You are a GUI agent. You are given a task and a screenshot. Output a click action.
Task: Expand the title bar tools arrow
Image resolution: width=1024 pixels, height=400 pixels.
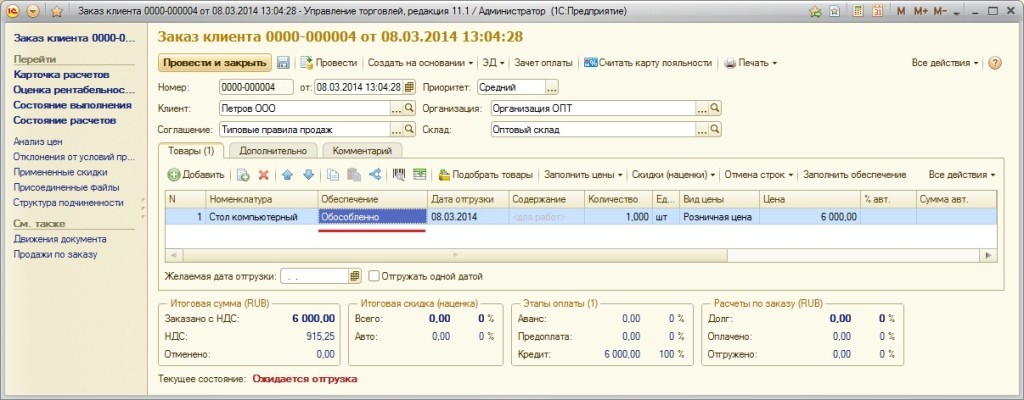957,13
